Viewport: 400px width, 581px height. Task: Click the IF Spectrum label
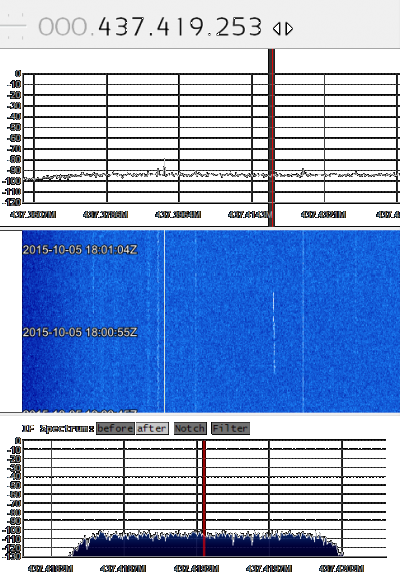[x=58, y=429]
